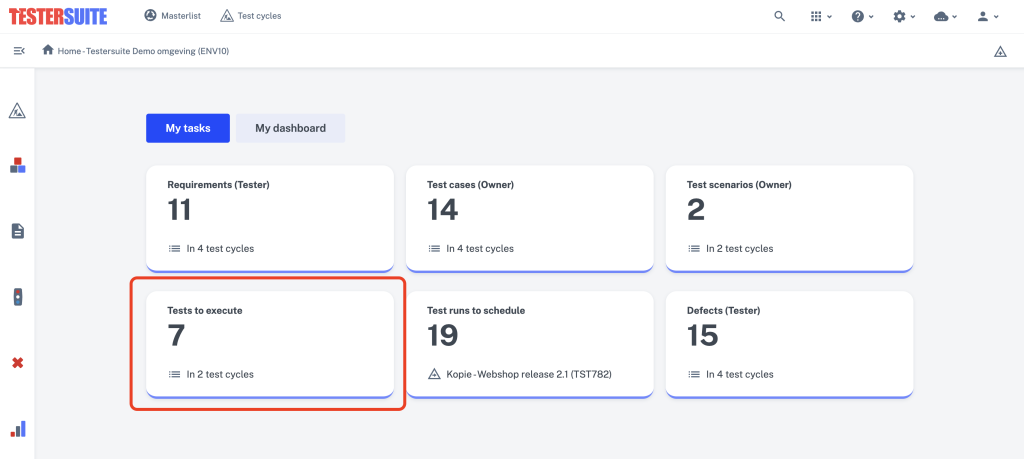Open Masterlist in the top navigation

tap(172, 16)
